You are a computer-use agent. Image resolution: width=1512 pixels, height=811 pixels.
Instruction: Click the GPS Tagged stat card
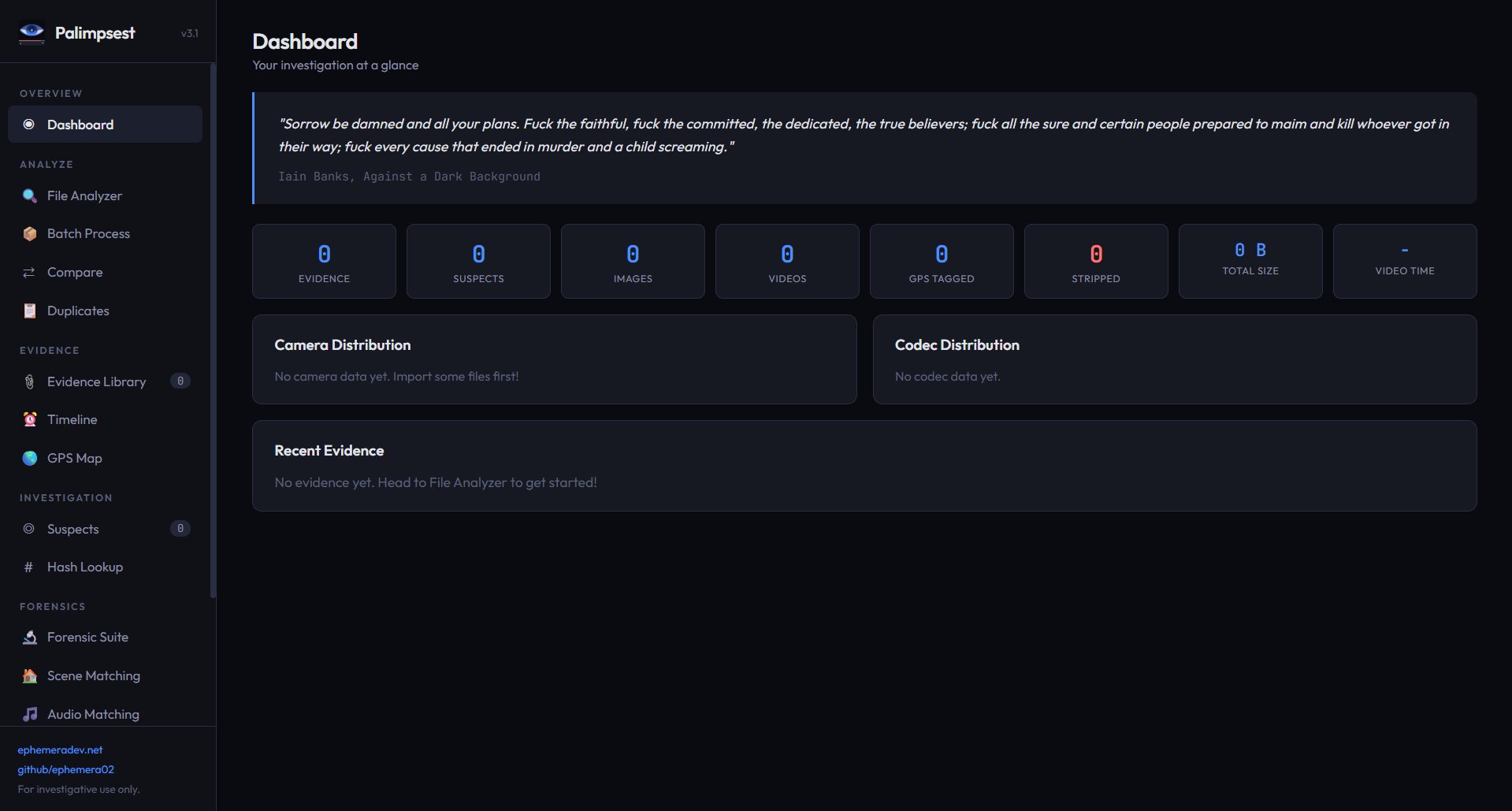[x=941, y=262]
